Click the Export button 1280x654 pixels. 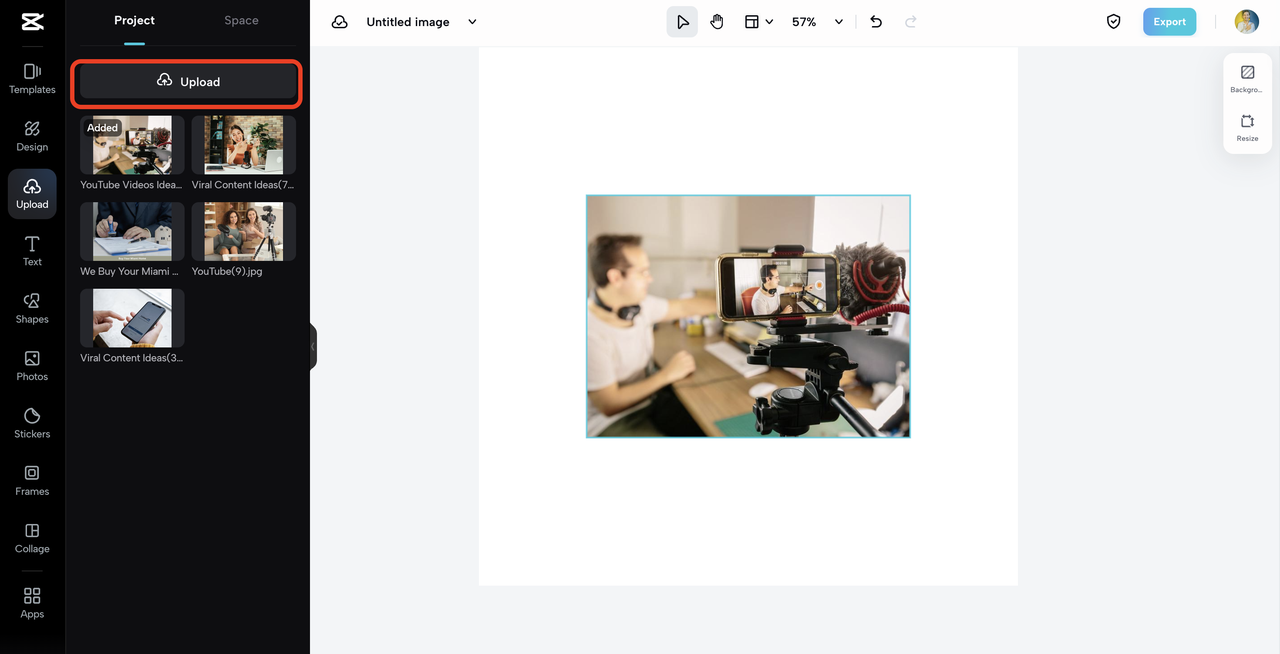click(1169, 22)
